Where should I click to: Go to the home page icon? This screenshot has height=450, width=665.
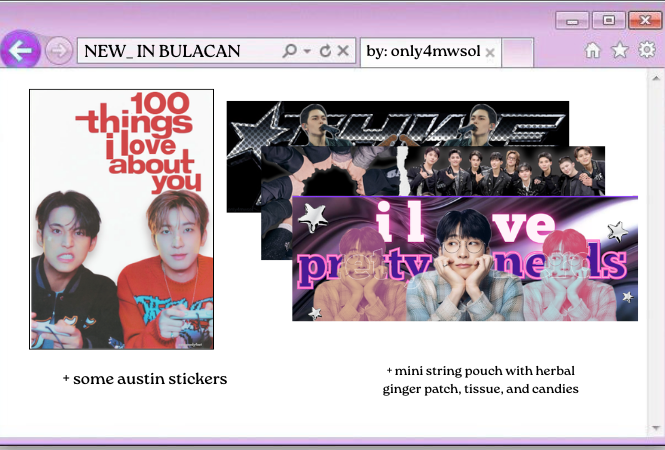(592, 50)
